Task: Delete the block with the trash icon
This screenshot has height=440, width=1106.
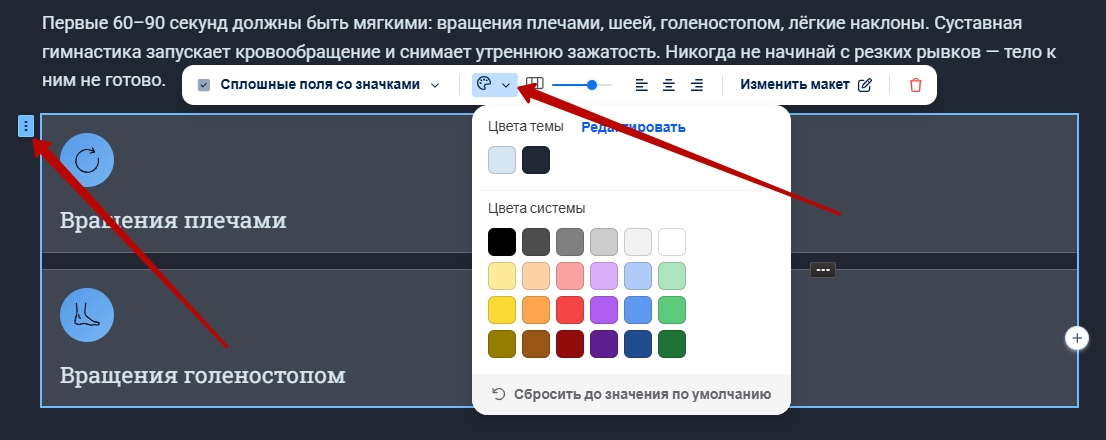Action: 915,85
